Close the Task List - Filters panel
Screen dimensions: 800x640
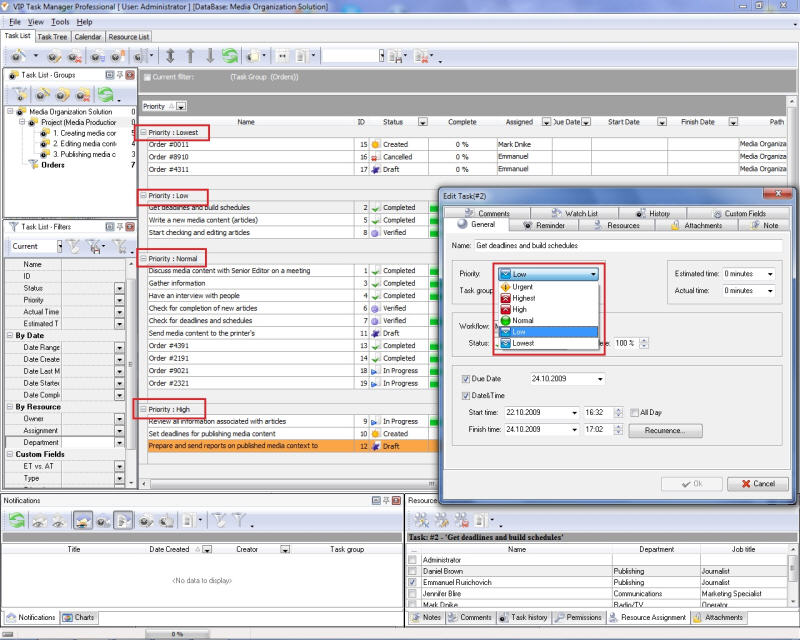pos(130,227)
